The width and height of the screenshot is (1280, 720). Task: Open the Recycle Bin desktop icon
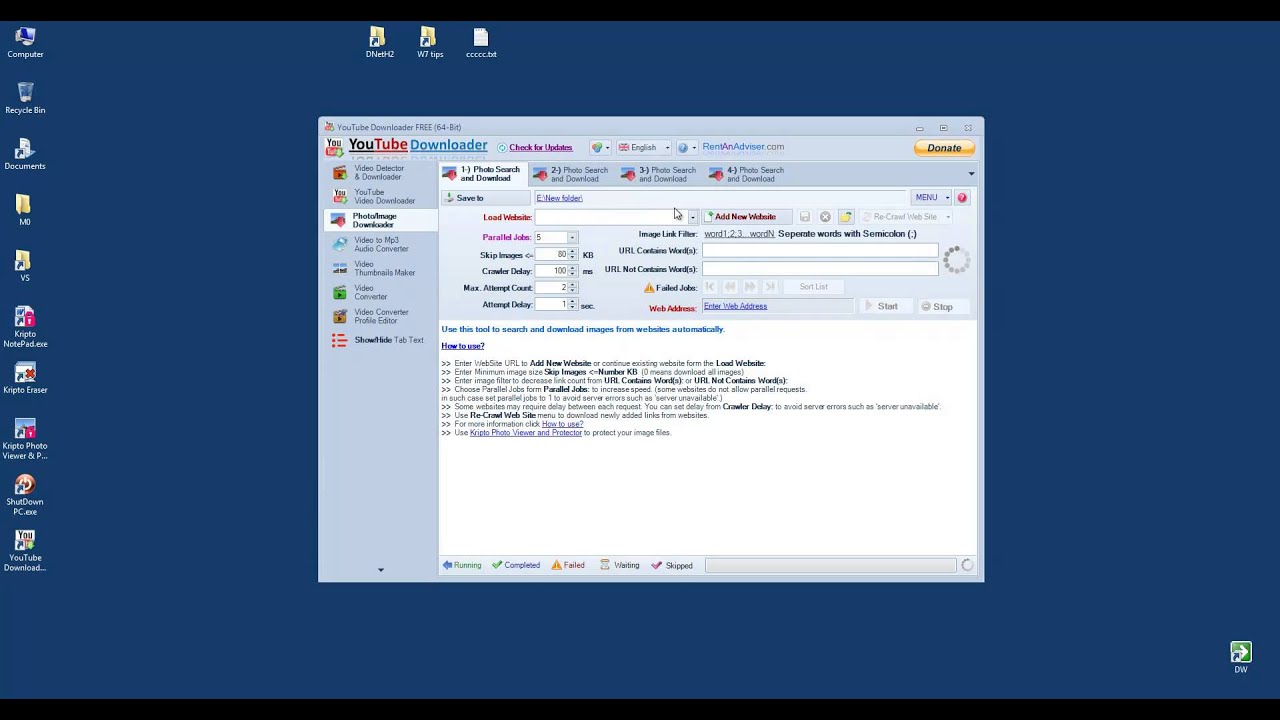(25, 99)
